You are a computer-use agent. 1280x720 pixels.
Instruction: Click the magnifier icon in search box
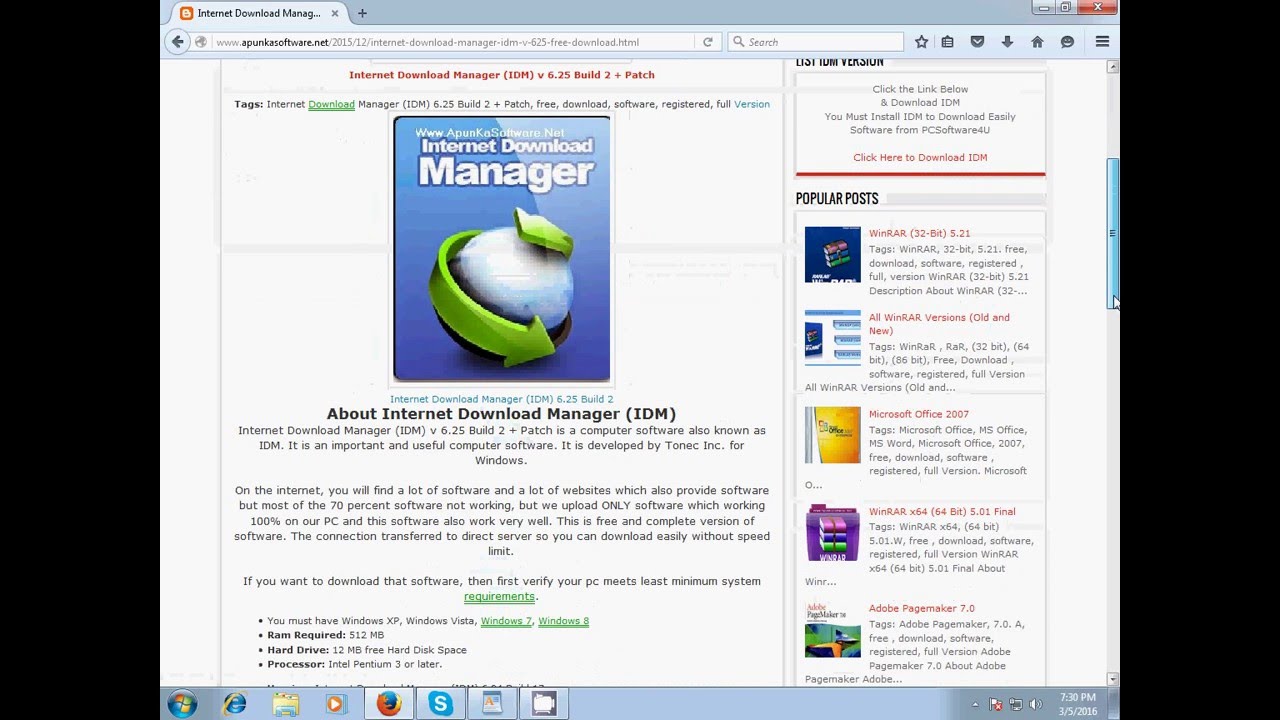pyautogui.click(x=739, y=42)
